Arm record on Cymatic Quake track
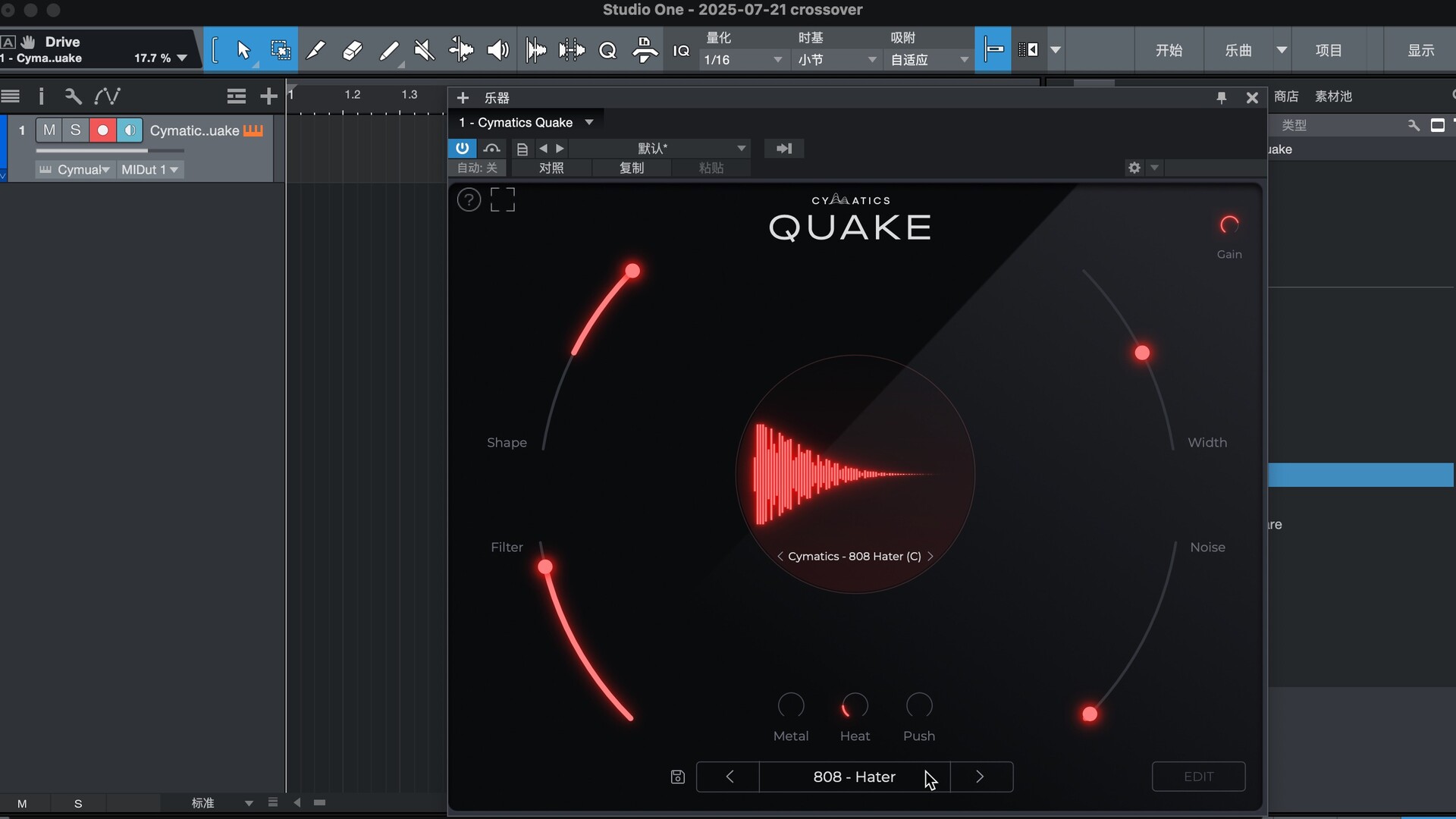 click(x=102, y=130)
